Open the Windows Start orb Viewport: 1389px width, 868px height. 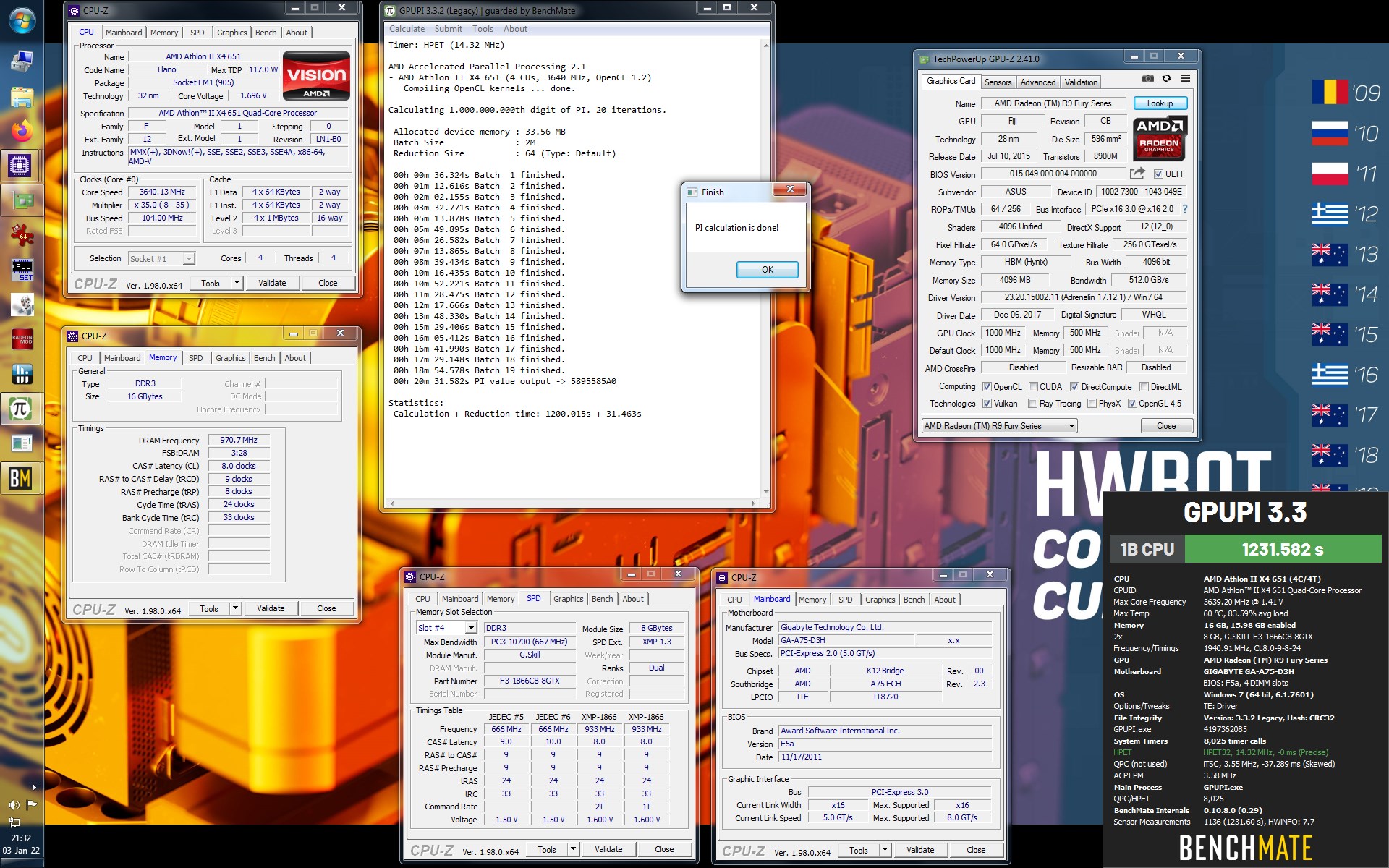[22, 20]
